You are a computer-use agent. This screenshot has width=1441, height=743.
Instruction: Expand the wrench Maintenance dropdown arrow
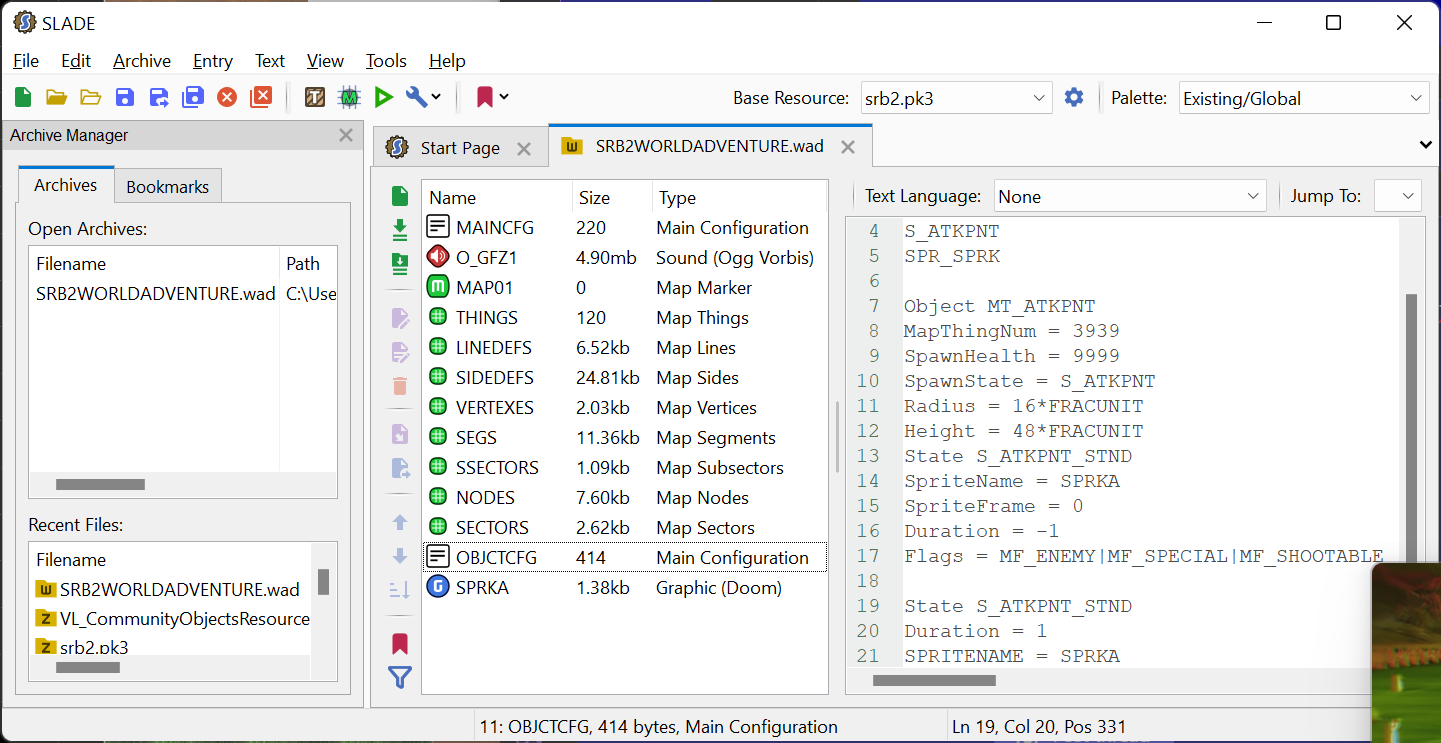pyautogui.click(x=436, y=97)
